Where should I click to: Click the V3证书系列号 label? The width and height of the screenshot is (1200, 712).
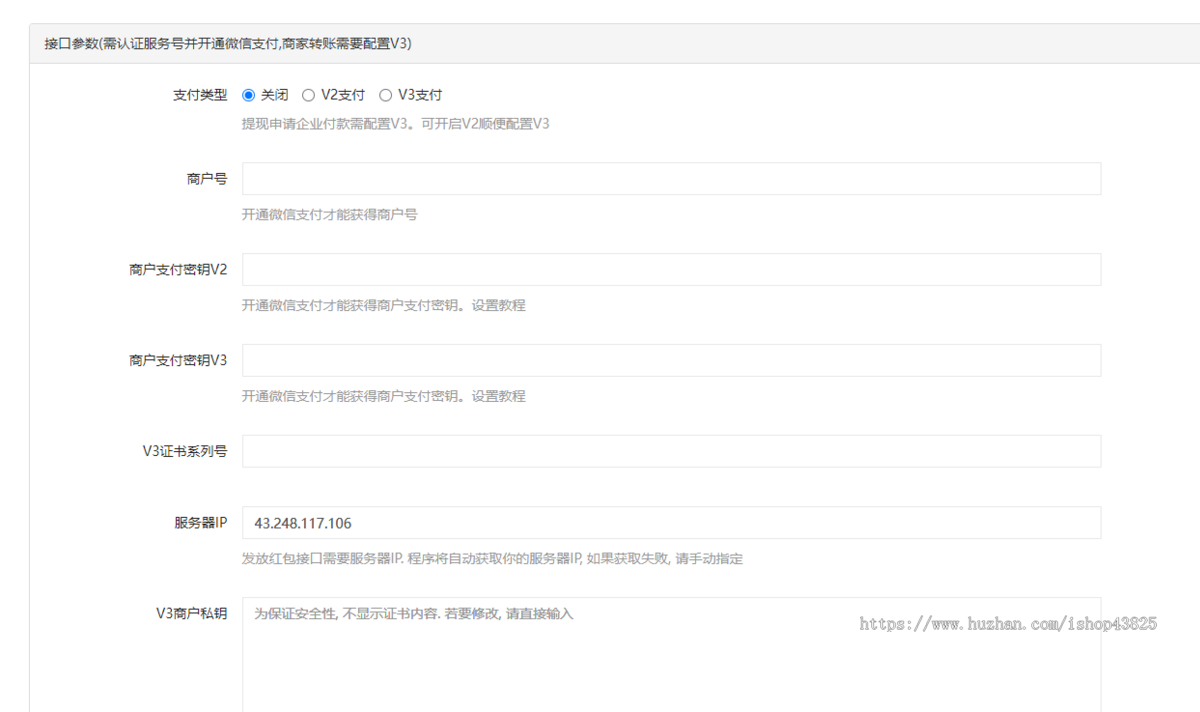point(185,451)
